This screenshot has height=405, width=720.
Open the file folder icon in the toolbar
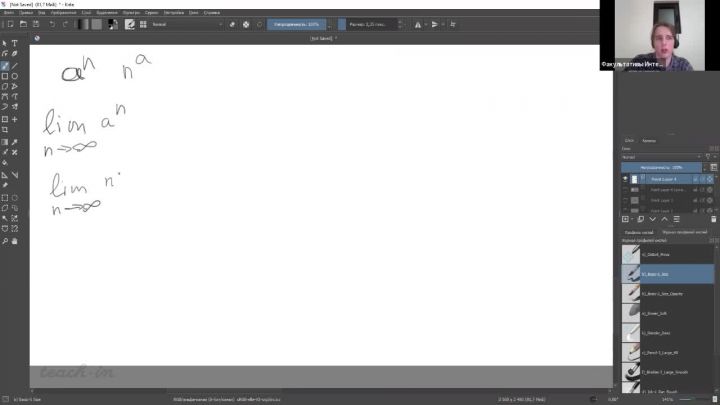(x=22, y=23)
